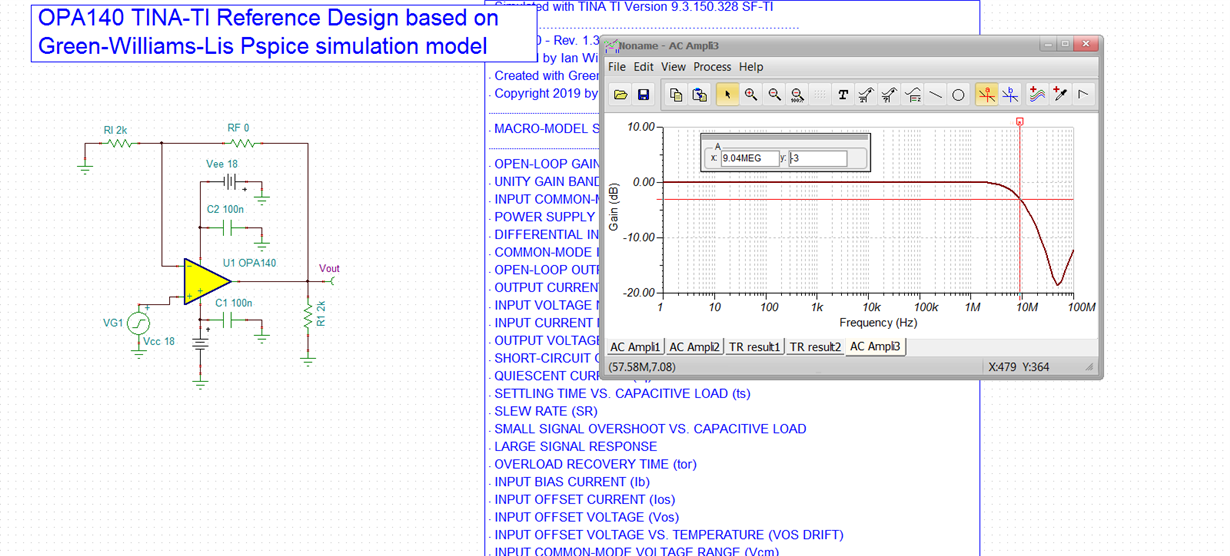Click the cursor y value field -3
Screen dimensions: 1230x556
click(818, 158)
